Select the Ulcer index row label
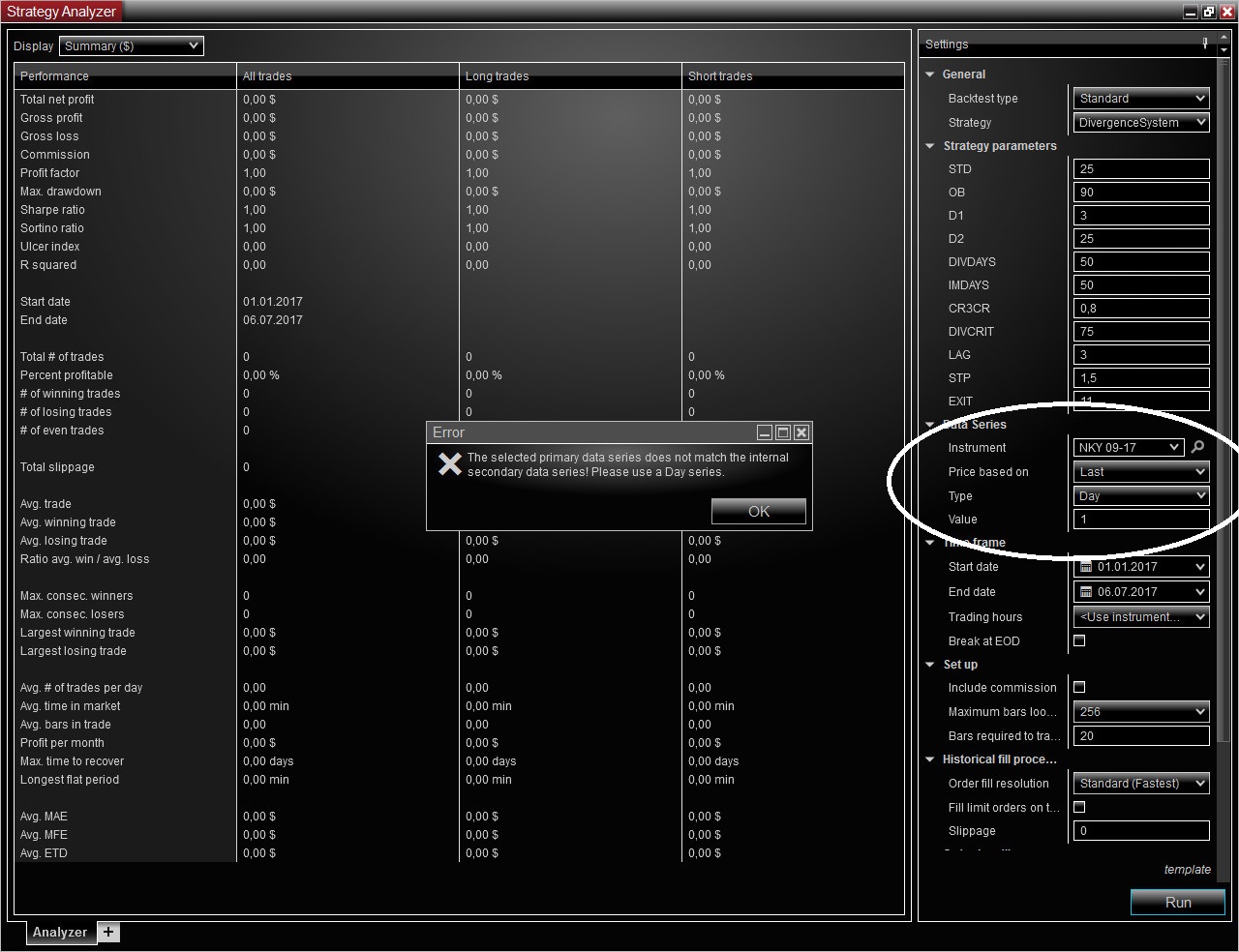1239x952 pixels. pyautogui.click(x=49, y=247)
